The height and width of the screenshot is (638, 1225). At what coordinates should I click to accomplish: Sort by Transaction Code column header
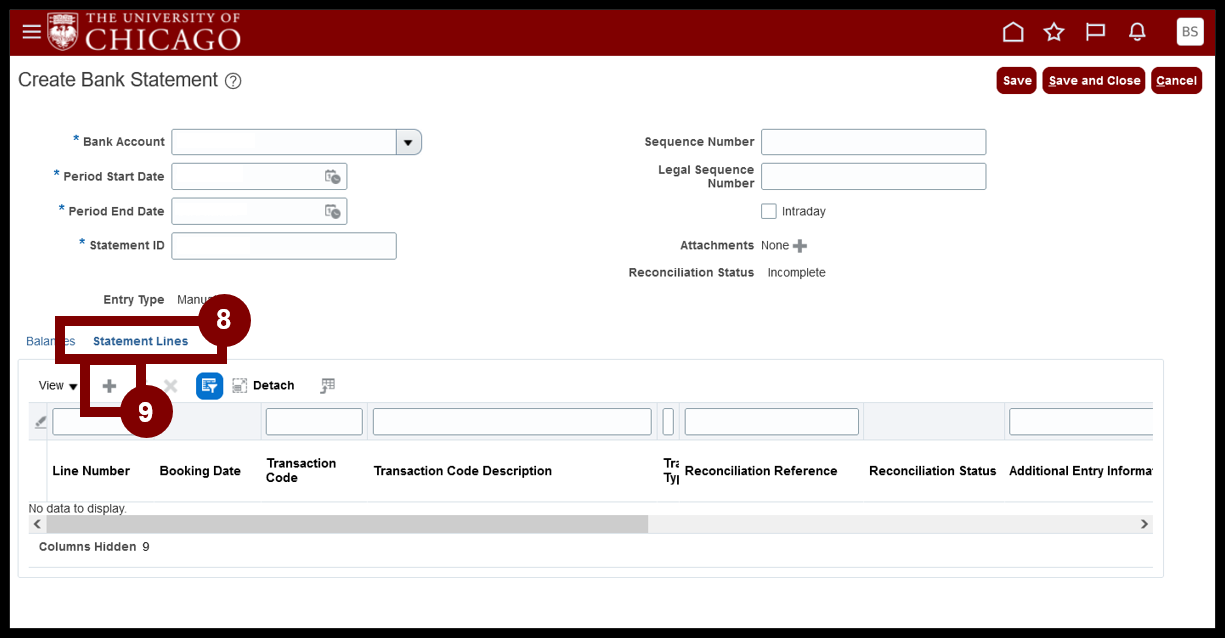301,471
